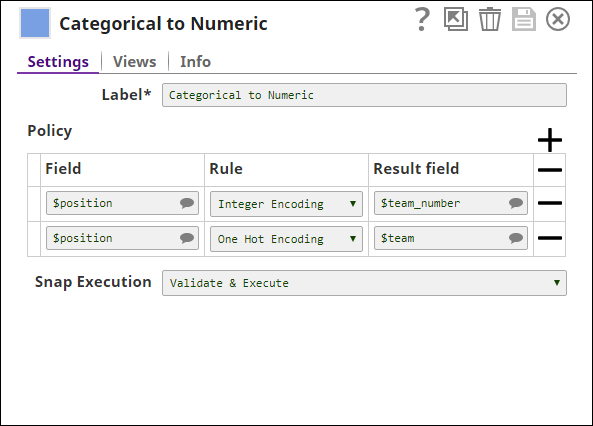The width and height of the screenshot is (593, 426).
Task: Click the $team_number result field
Action: (x=451, y=203)
